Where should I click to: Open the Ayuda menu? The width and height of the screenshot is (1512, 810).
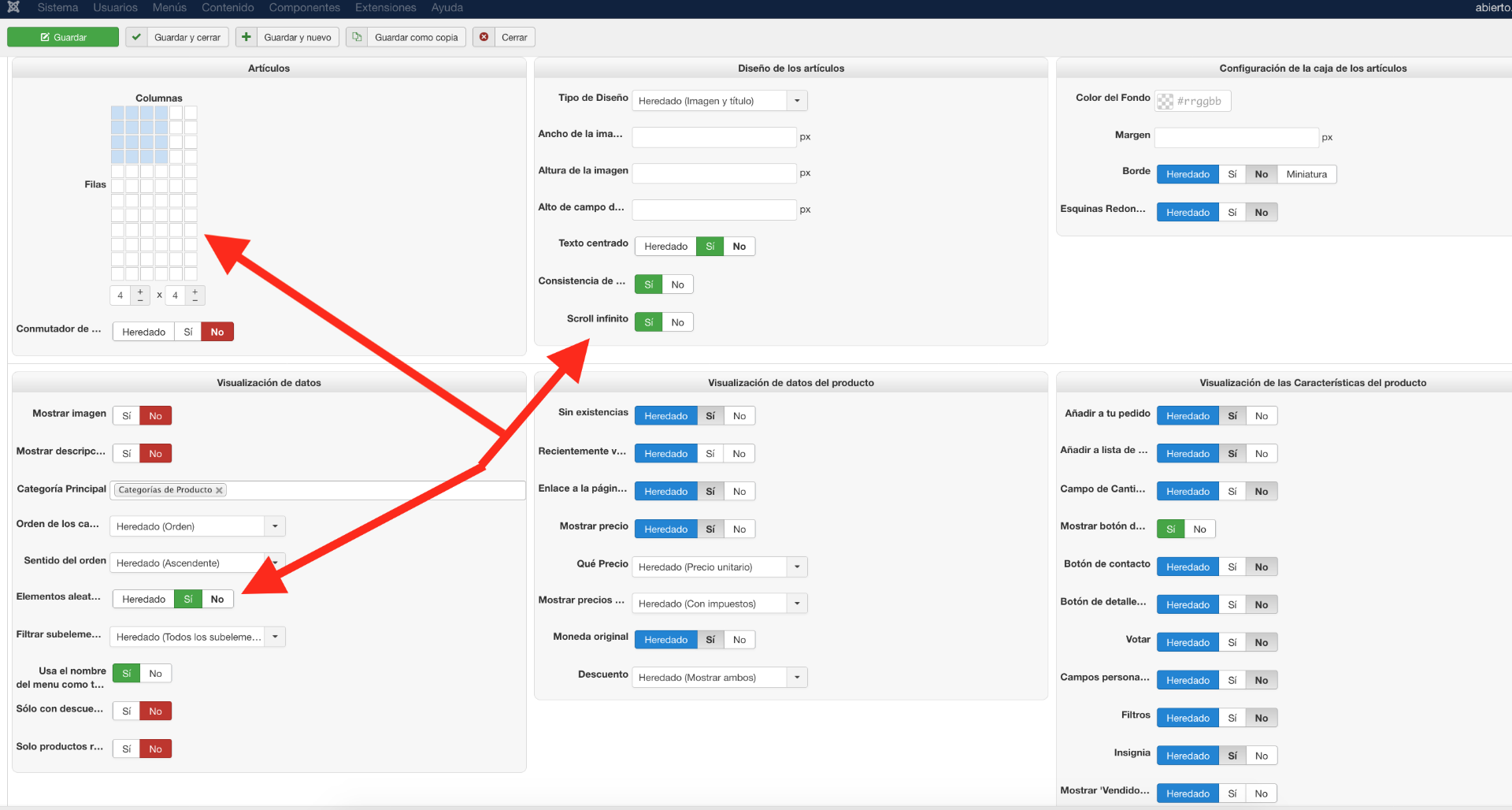pos(447,8)
